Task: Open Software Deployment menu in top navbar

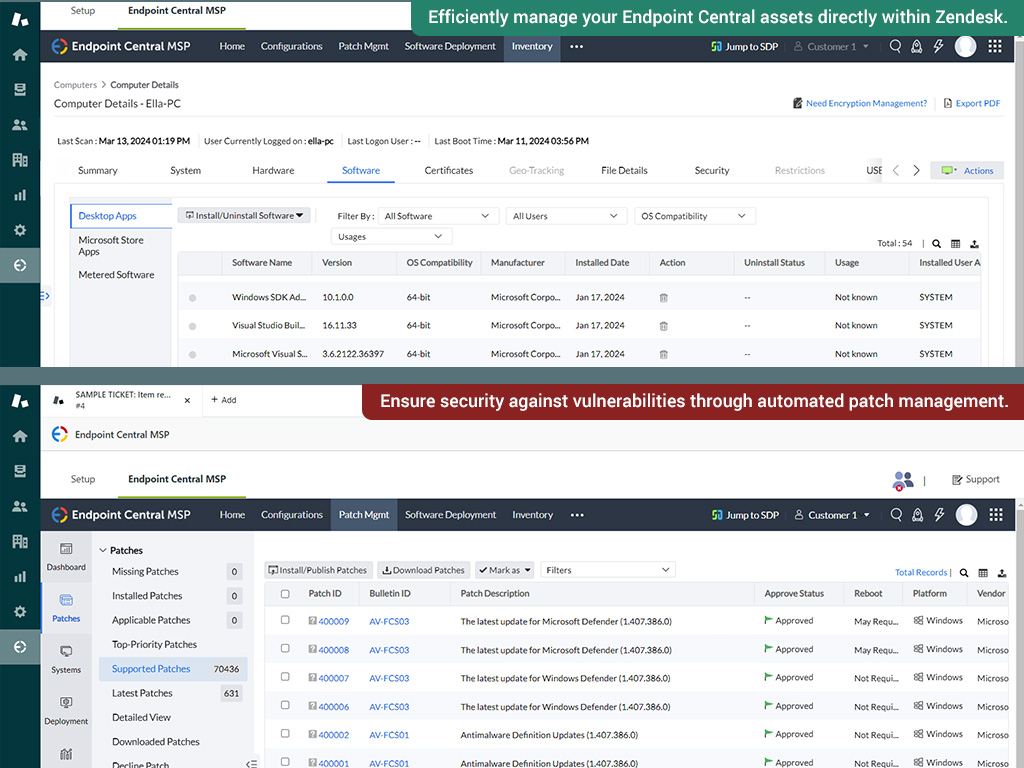Action: pos(450,46)
